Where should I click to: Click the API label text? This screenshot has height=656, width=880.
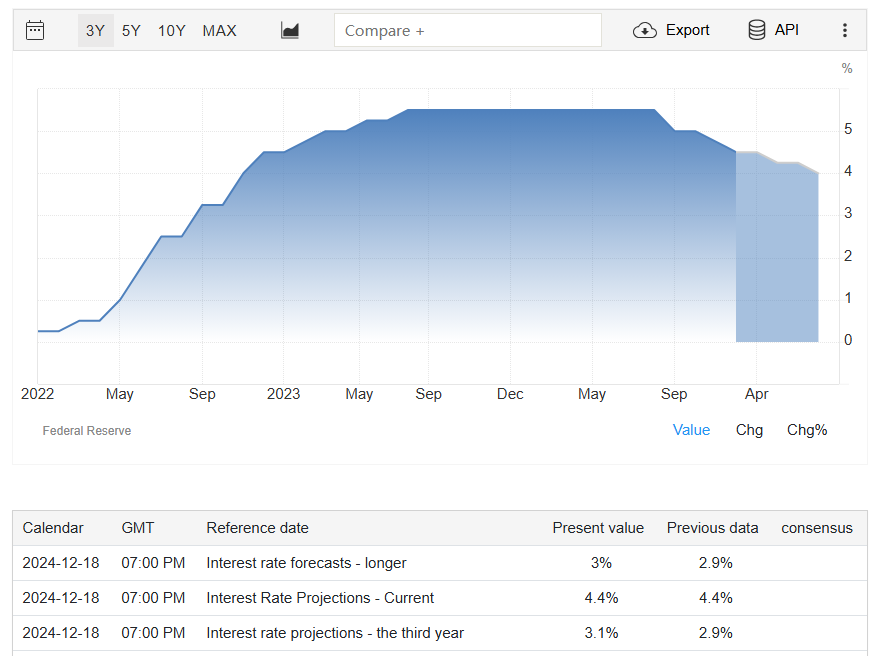tap(787, 30)
